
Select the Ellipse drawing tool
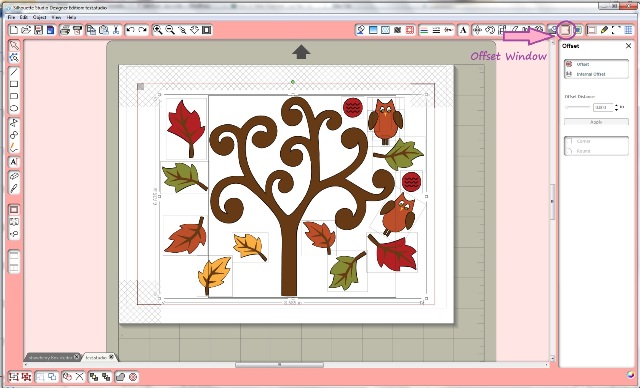14,109
